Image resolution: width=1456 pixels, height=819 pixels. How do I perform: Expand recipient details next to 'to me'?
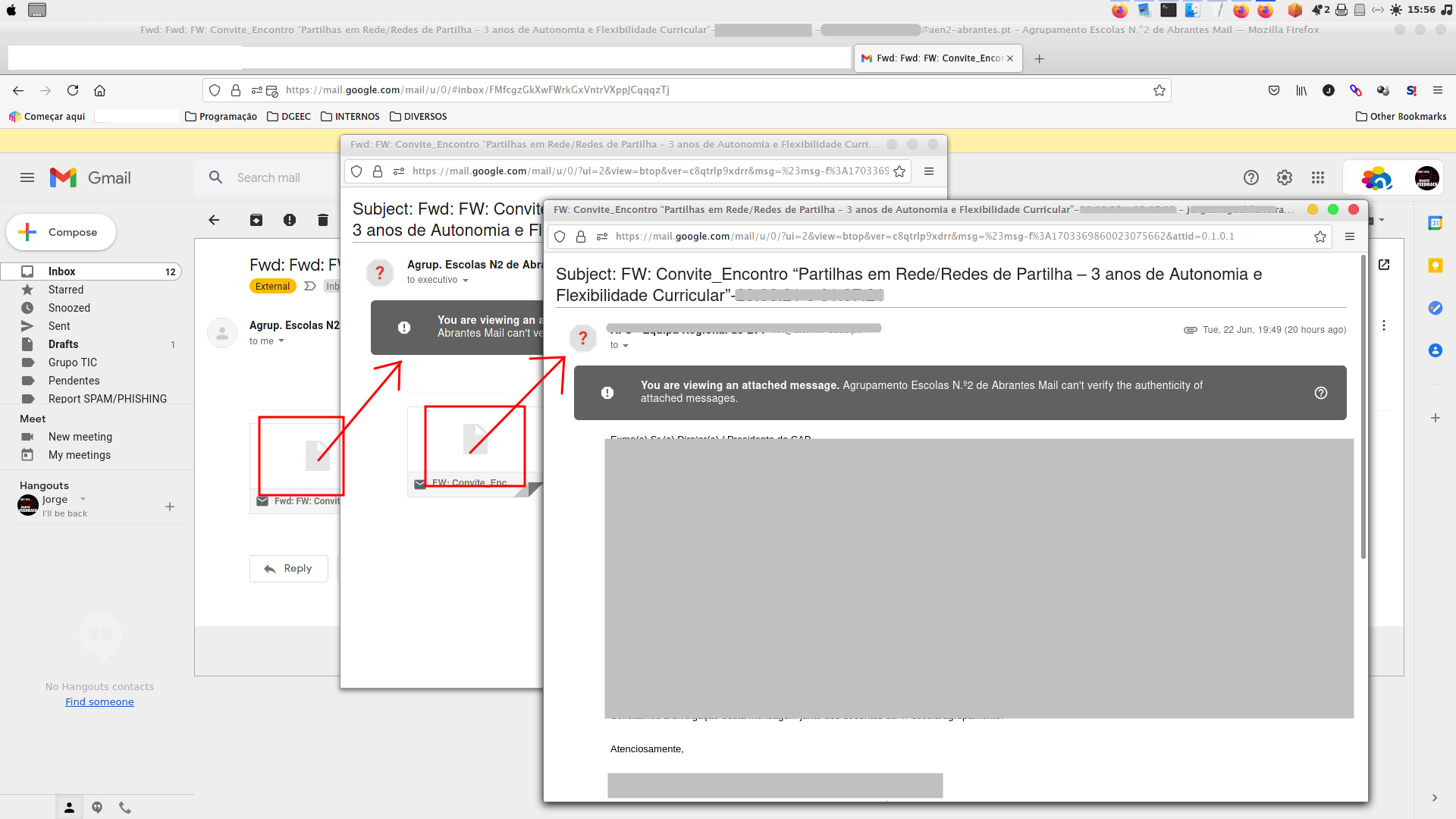[x=281, y=341]
